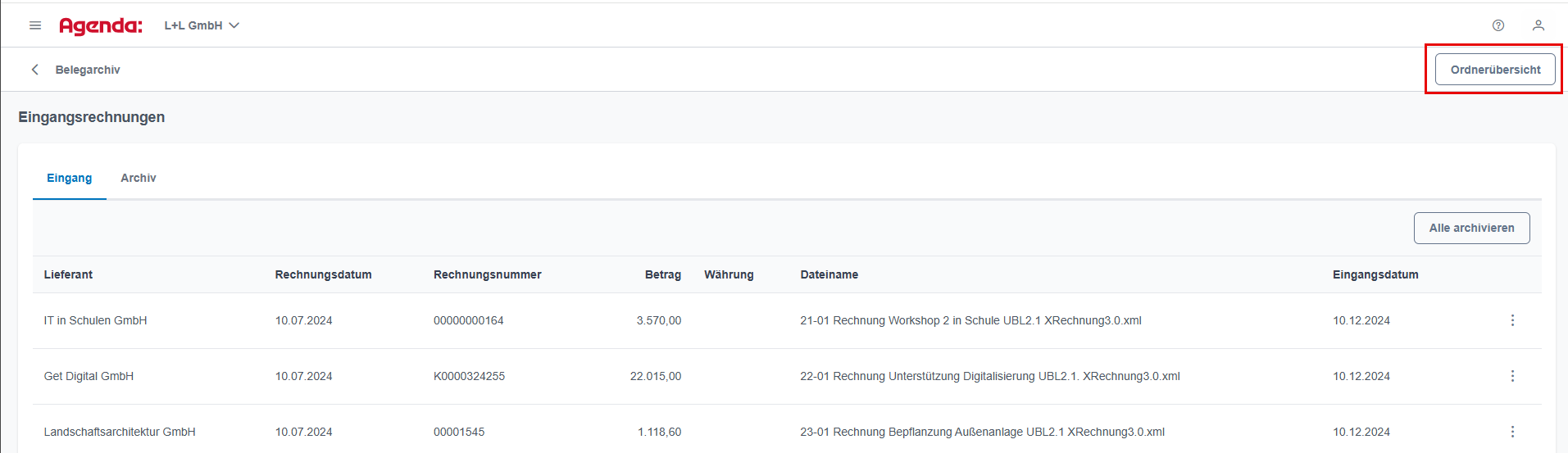
Task: Sort by the Rechnungsdatum column header
Action: click(323, 274)
